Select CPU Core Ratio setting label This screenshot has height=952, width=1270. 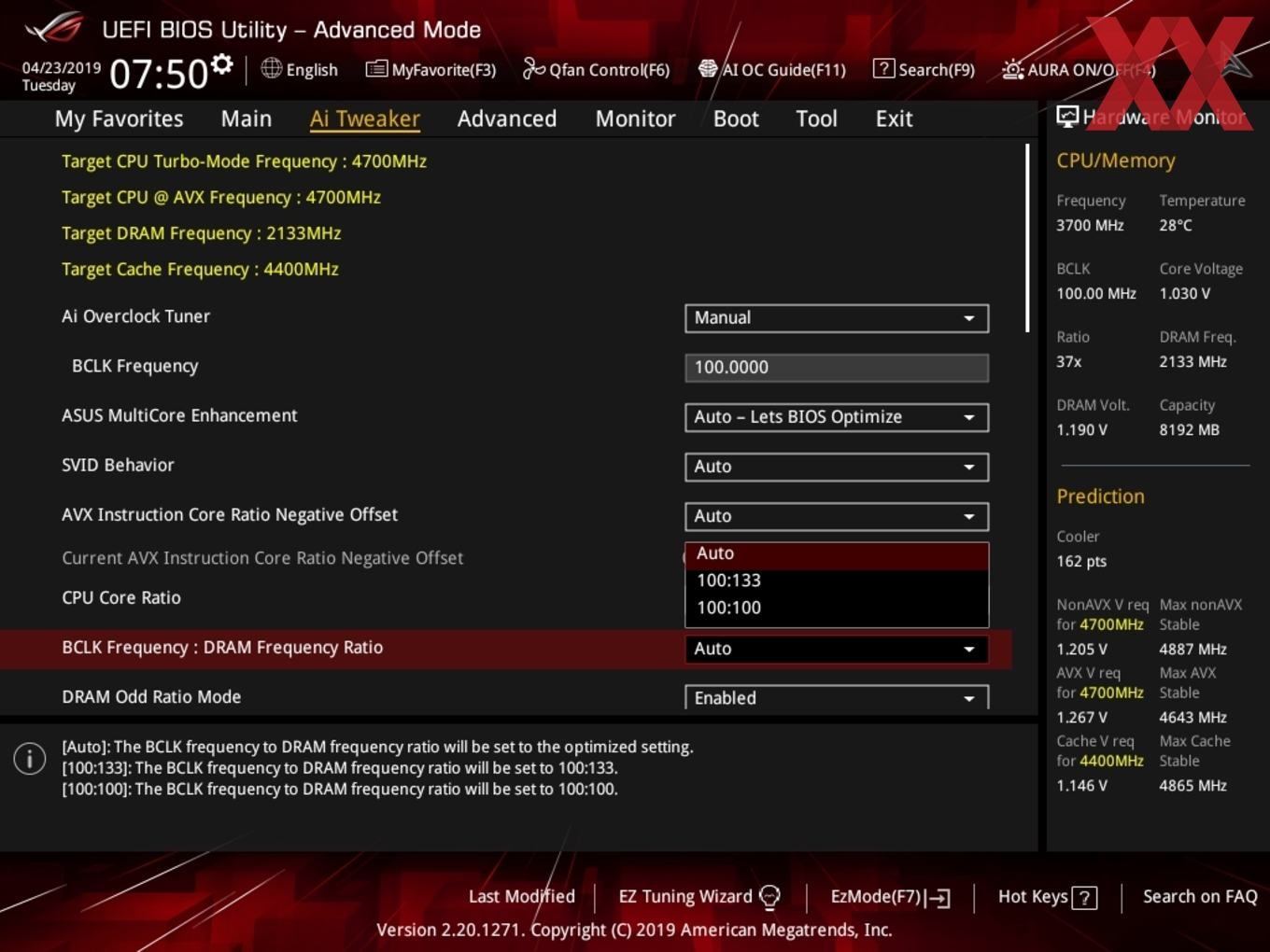click(x=121, y=597)
